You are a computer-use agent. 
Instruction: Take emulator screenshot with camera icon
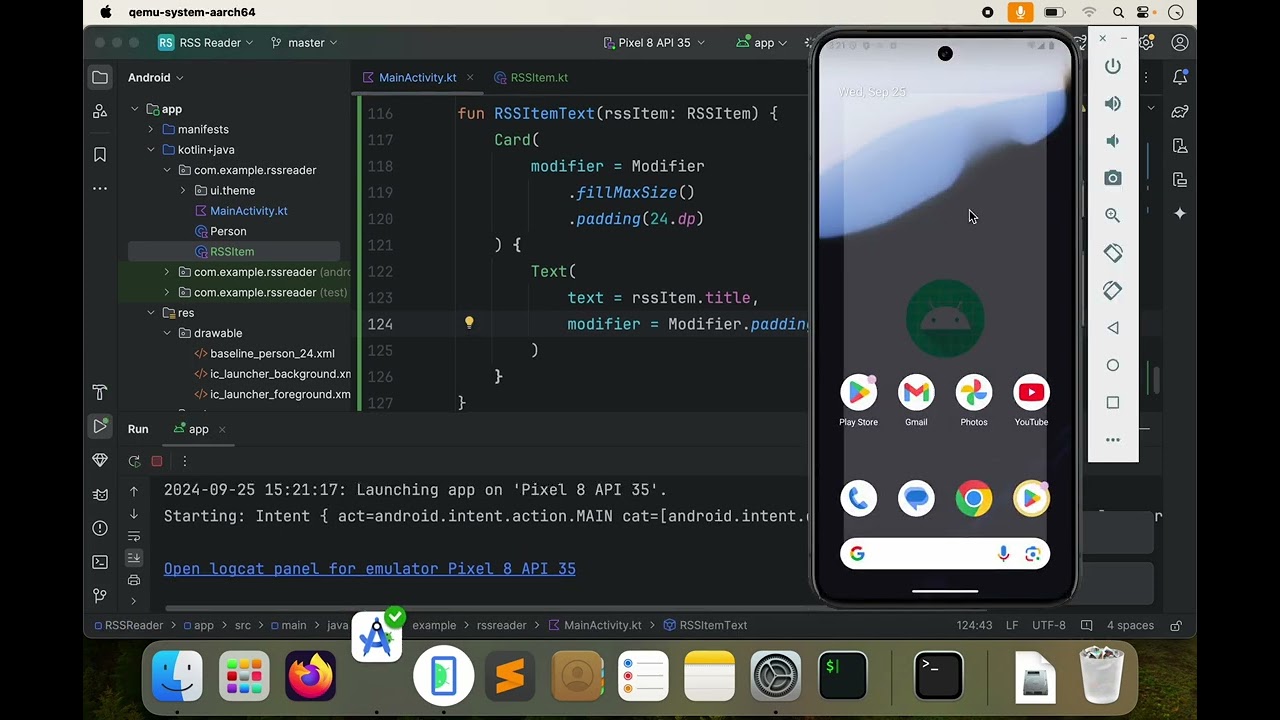click(1113, 178)
